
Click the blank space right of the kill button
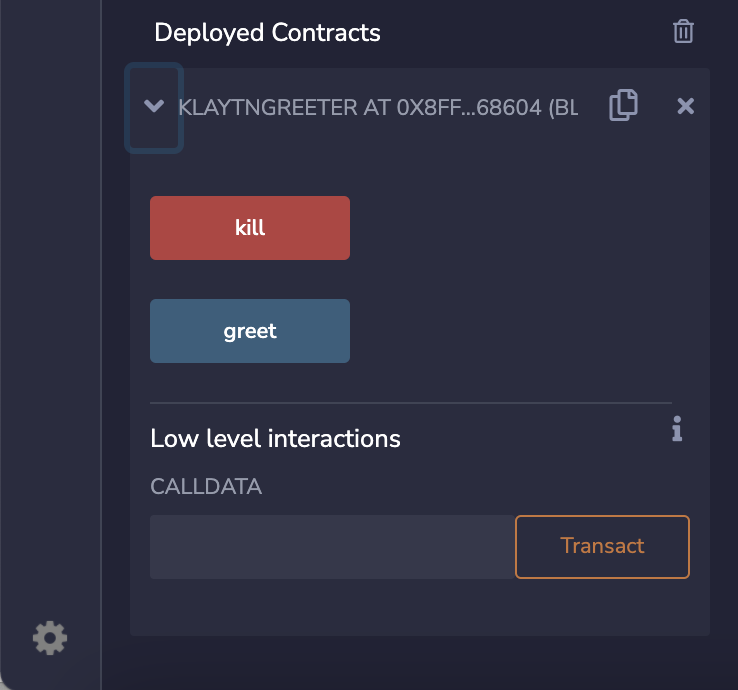[520, 228]
